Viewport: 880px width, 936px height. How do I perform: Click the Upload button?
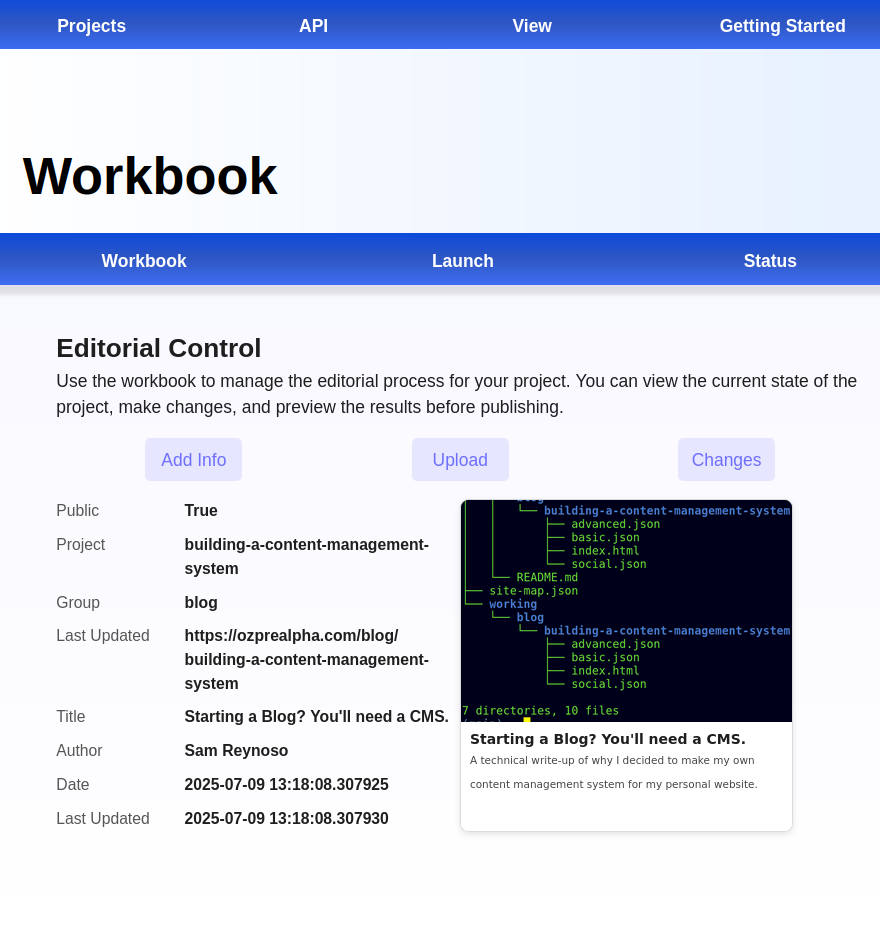tap(460, 460)
